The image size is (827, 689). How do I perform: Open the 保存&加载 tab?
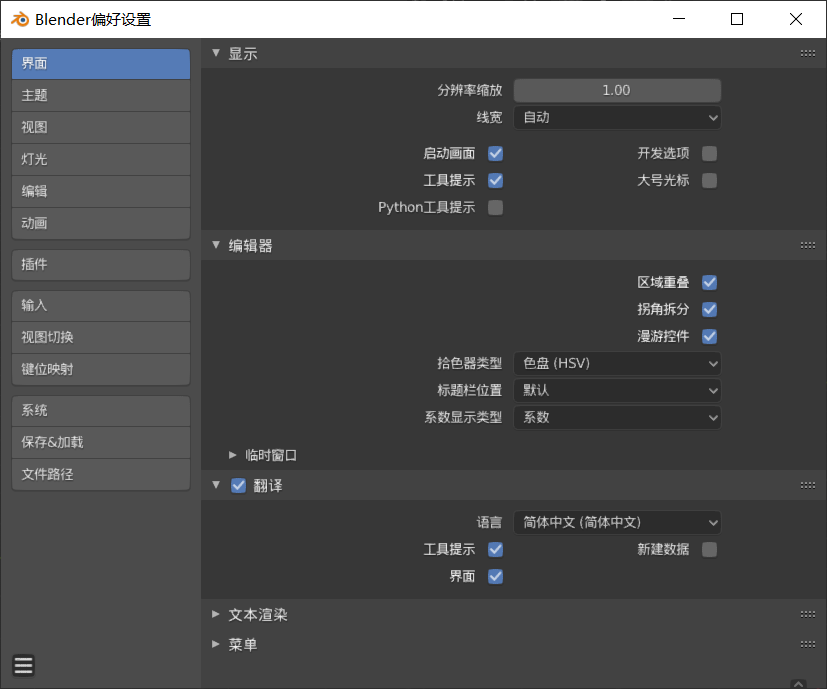[x=101, y=442]
